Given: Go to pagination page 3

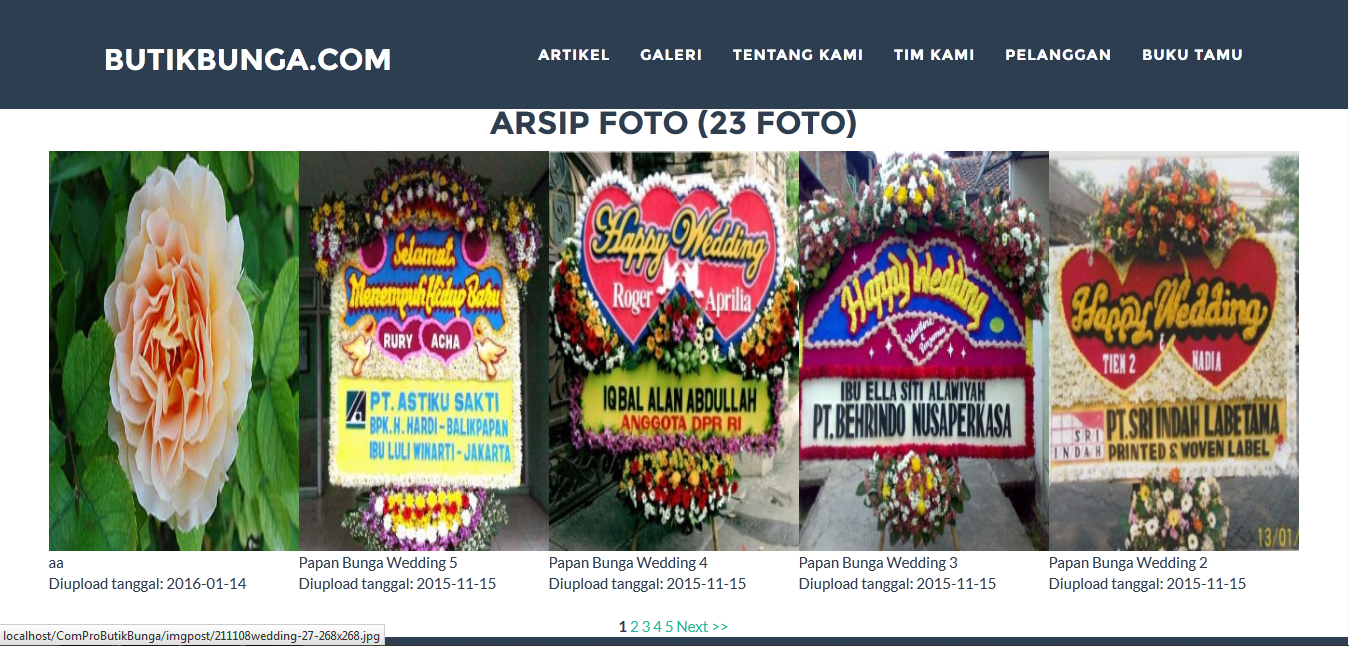Looking at the screenshot, I should [646, 627].
